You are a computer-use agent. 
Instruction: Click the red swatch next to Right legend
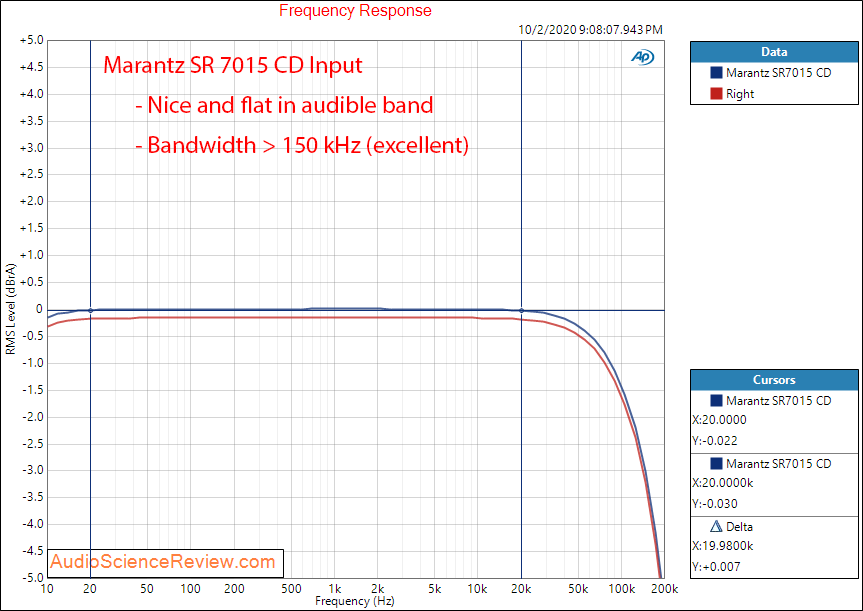click(x=716, y=94)
